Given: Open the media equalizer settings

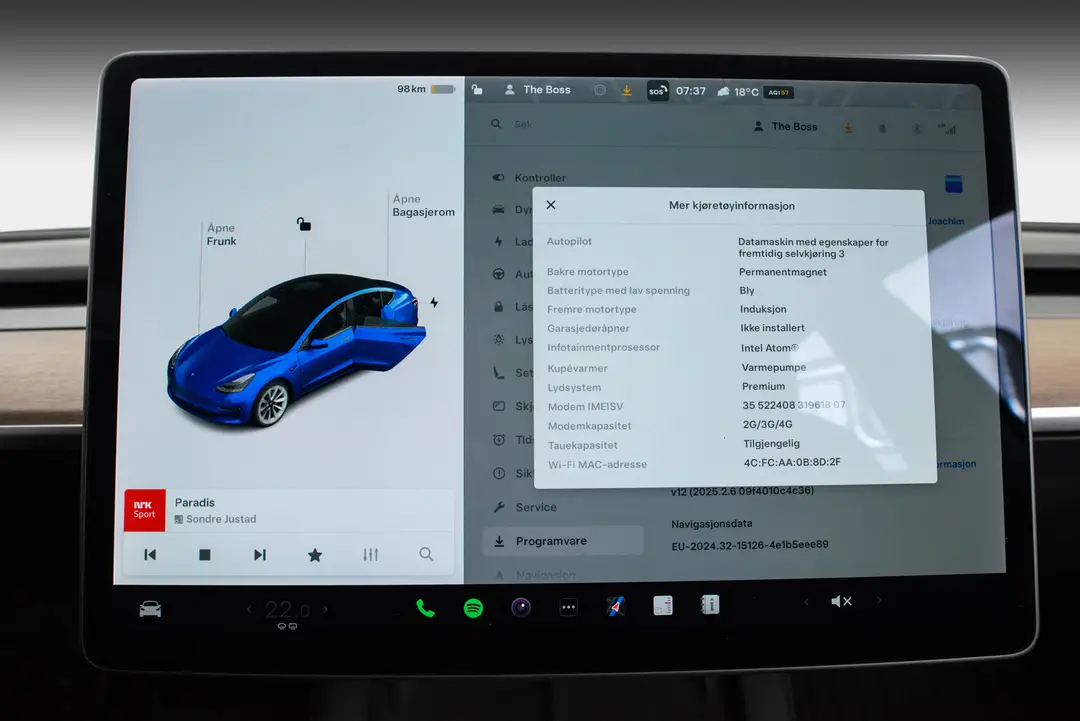Looking at the screenshot, I should 371,554.
